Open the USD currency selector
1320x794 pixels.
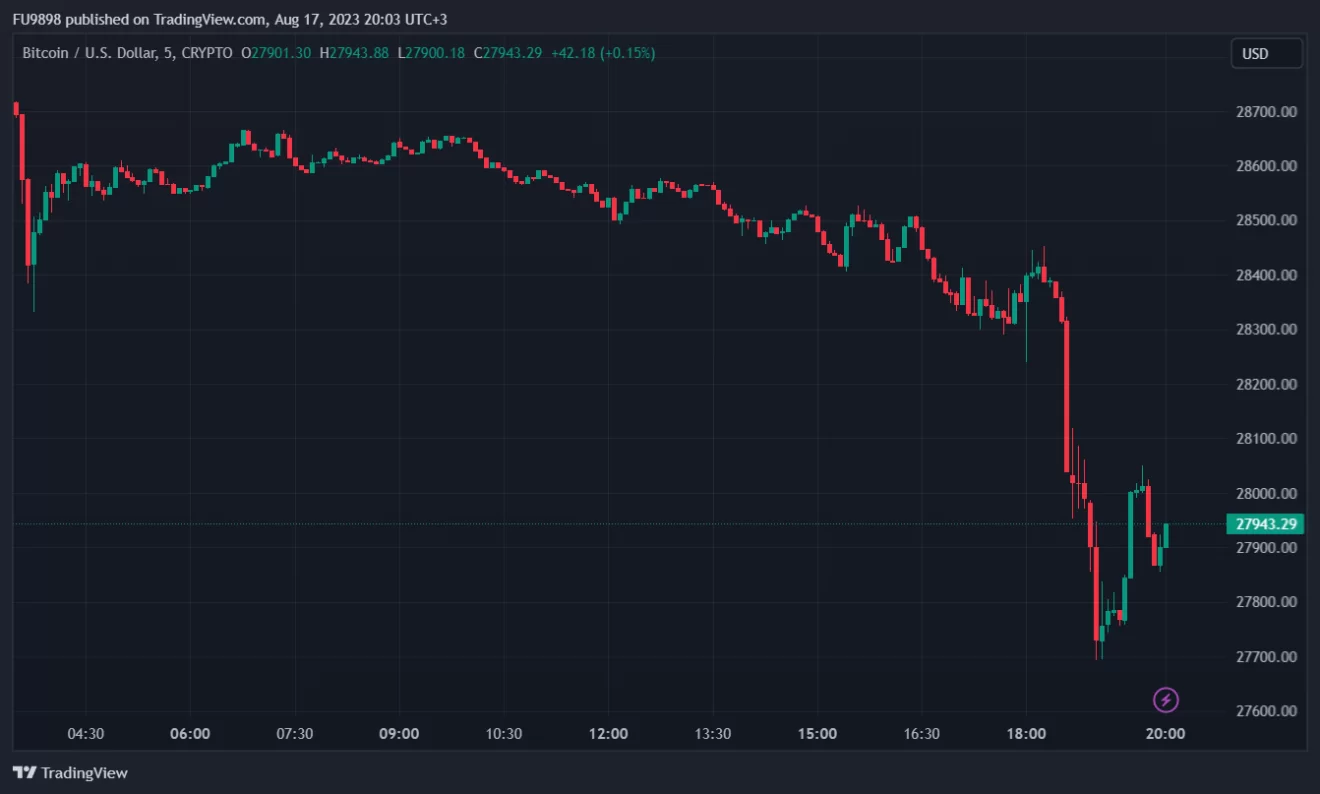[1266, 53]
